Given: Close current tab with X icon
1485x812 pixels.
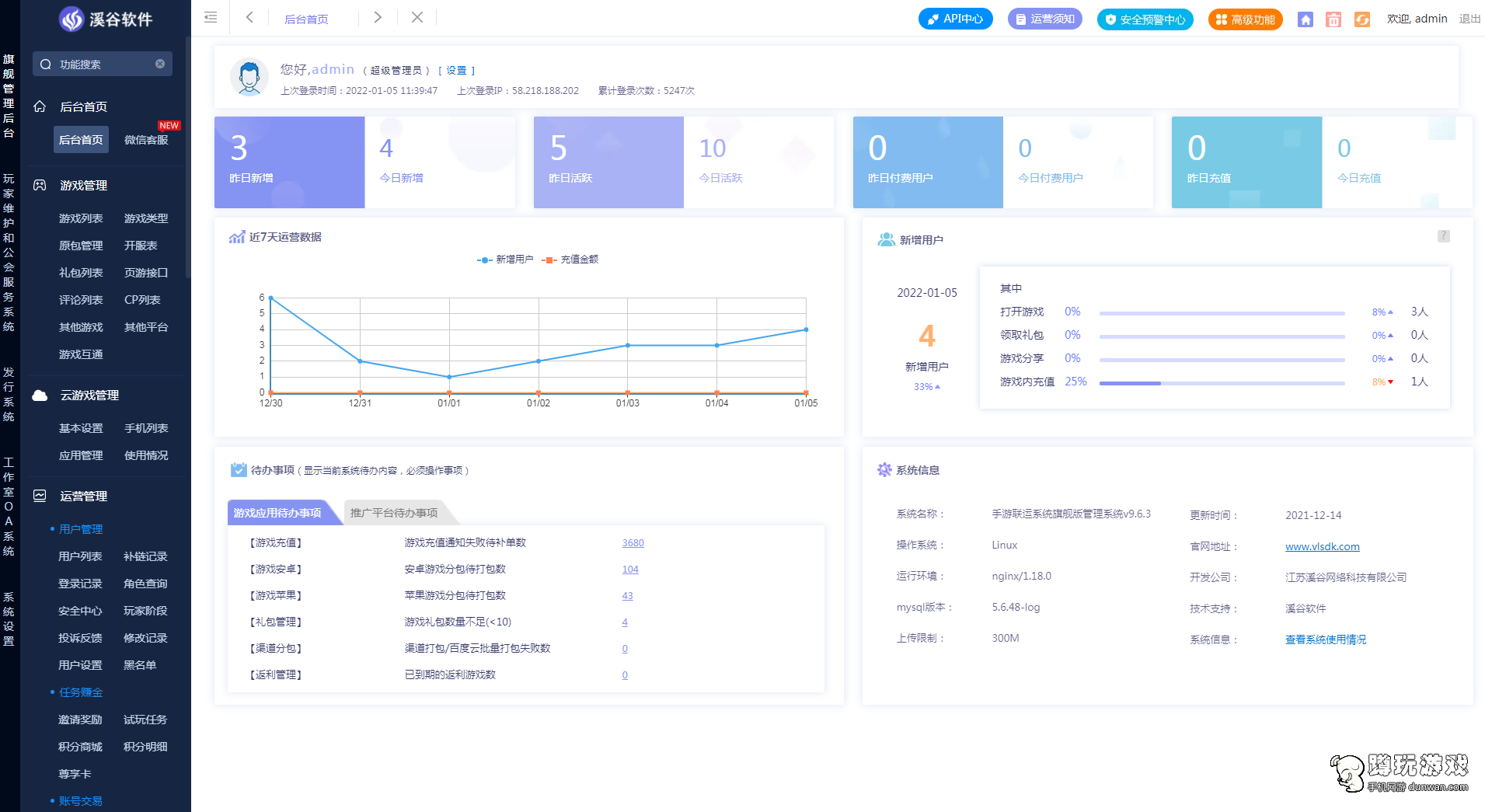Looking at the screenshot, I should point(417,17).
